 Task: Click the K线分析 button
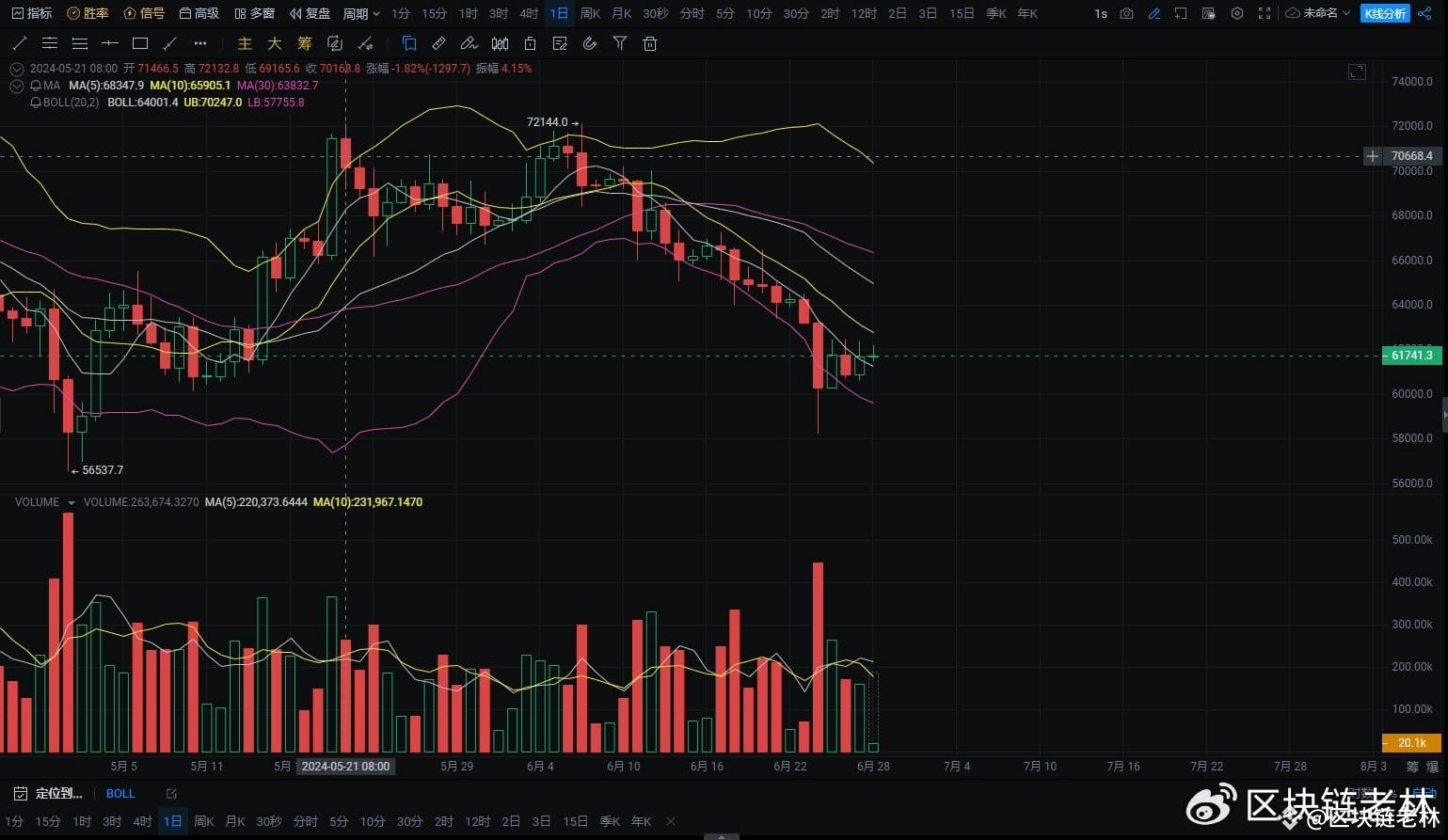[x=1385, y=13]
